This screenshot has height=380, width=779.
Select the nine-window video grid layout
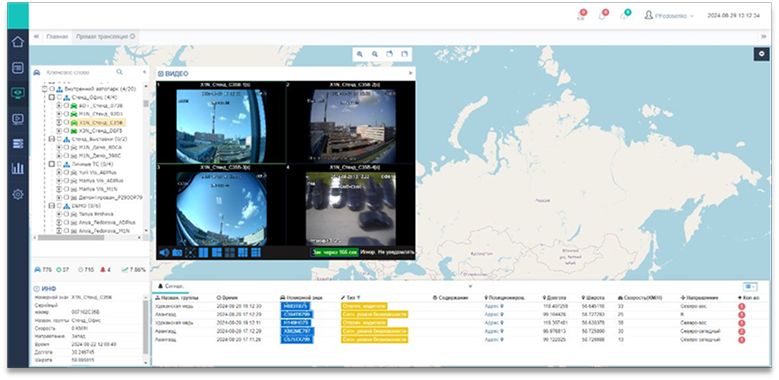coord(255,252)
